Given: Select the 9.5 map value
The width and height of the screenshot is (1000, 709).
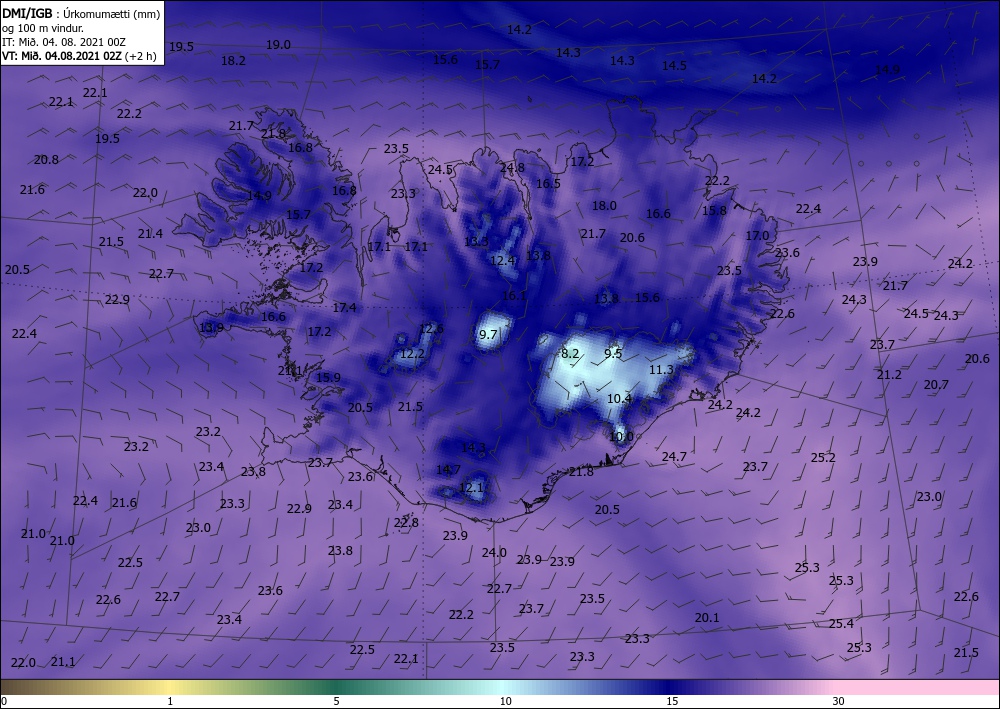Looking at the screenshot, I should click(613, 353).
